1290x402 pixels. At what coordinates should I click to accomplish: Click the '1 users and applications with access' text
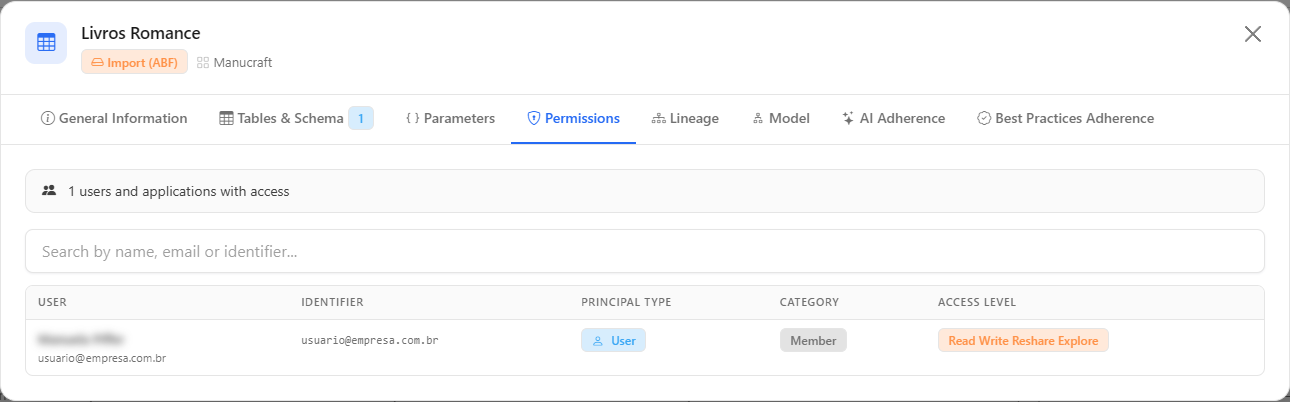pyautogui.click(x=179, y=191)
